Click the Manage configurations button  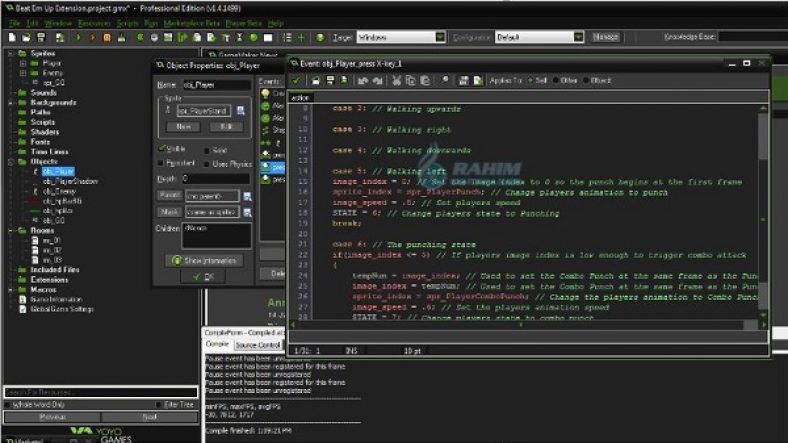coord(605,37)
